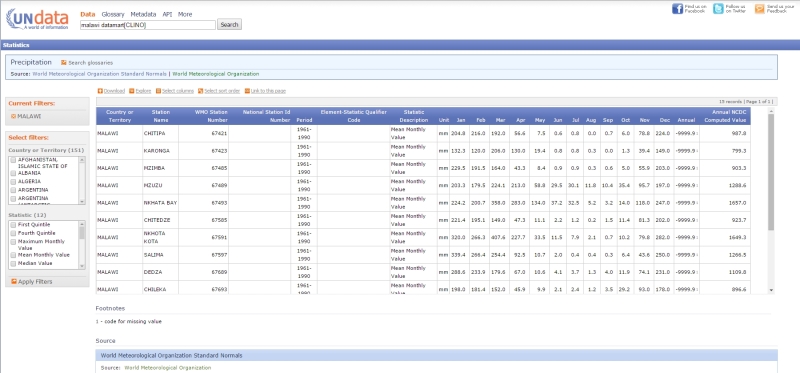Click the Twitter bird icon

pos(718,9)
